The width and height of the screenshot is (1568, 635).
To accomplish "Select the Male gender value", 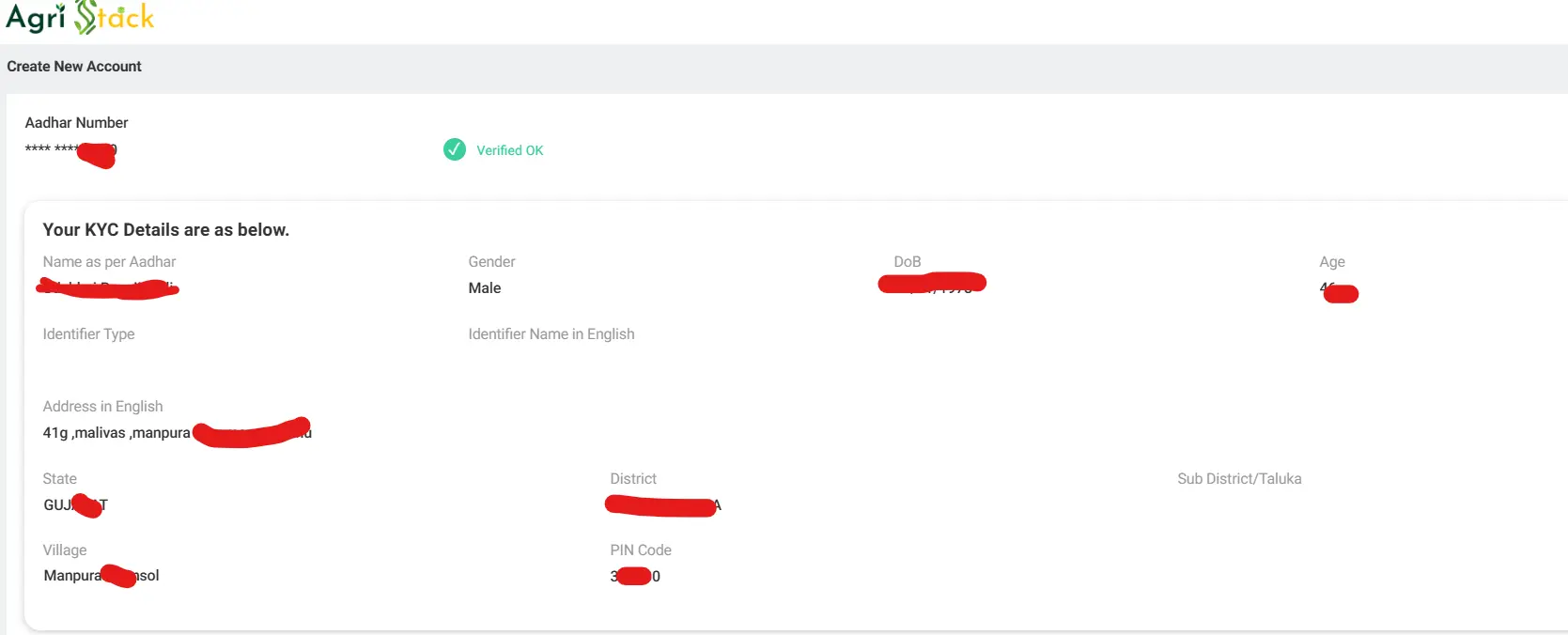I will [x=485, y=288].
